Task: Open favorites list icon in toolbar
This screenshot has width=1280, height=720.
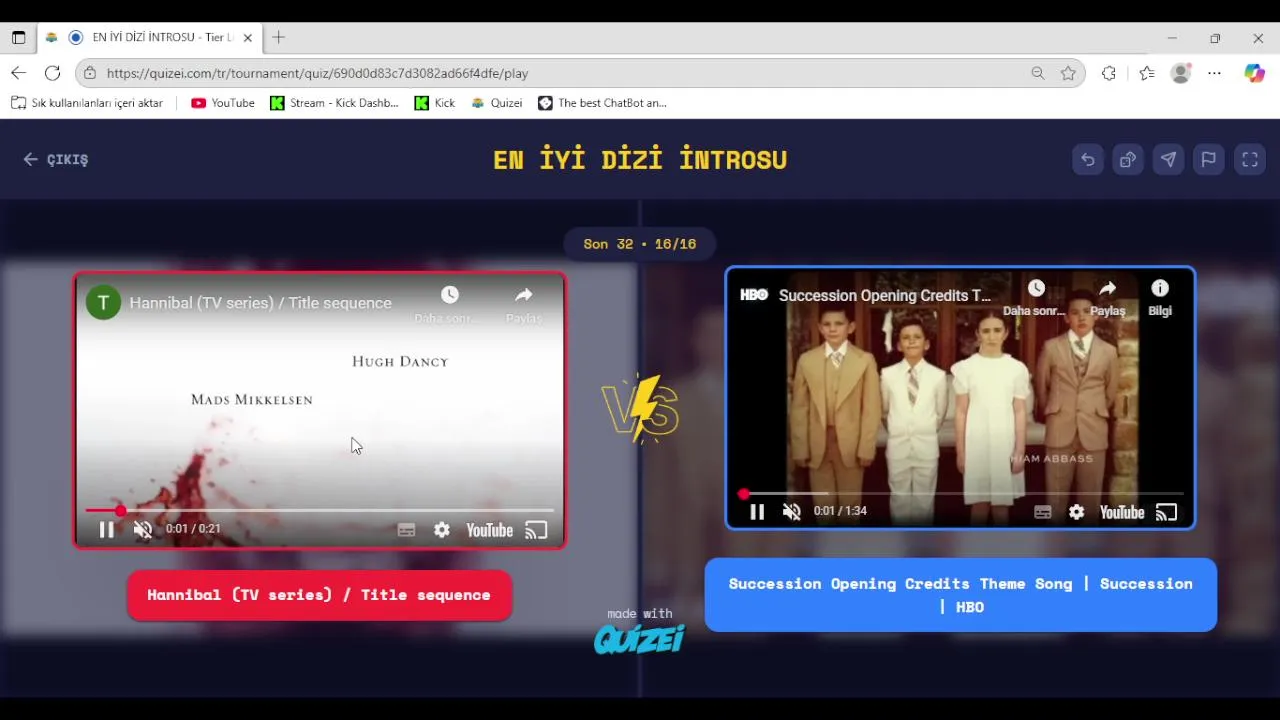Action: 1146,73
